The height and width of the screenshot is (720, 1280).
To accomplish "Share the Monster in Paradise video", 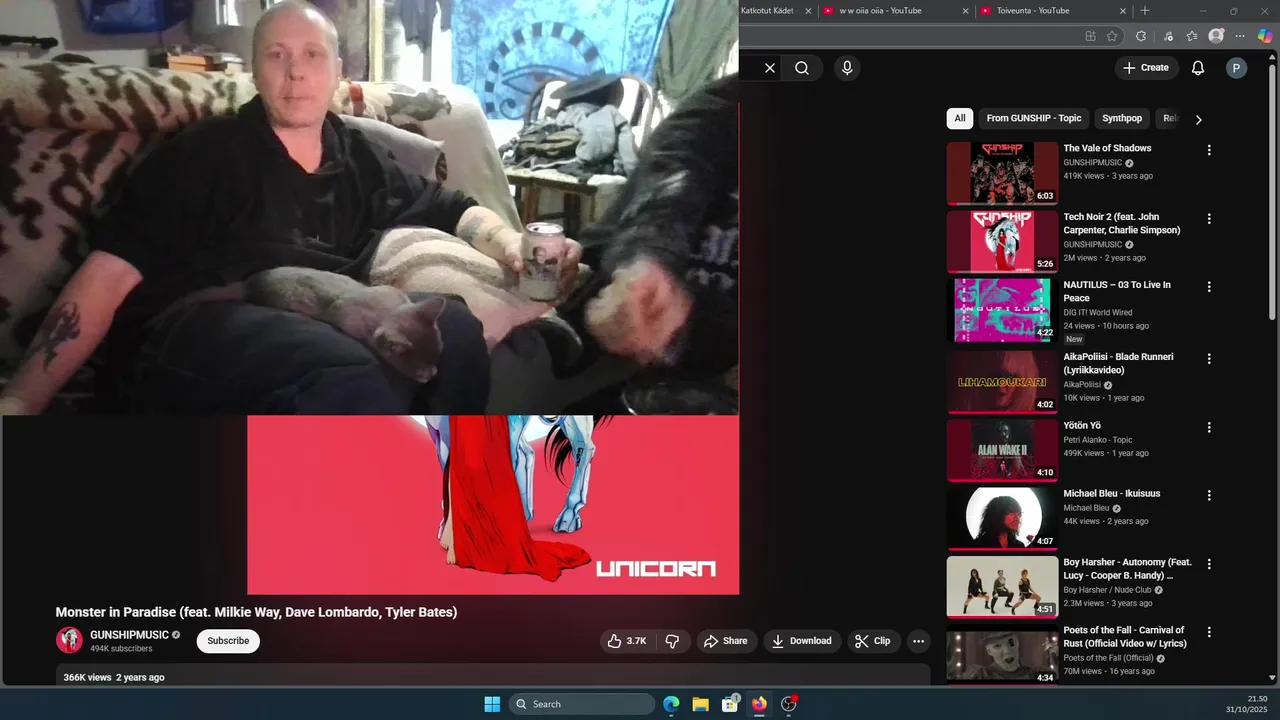I will (726, 641).
